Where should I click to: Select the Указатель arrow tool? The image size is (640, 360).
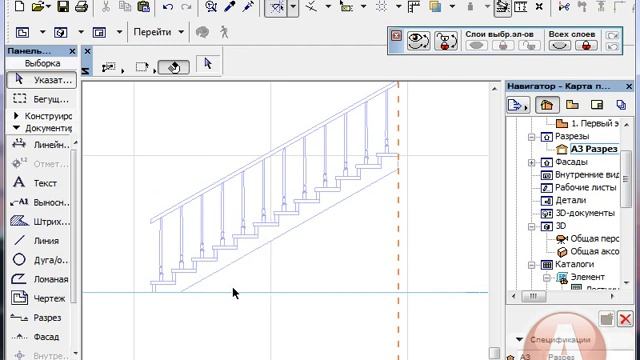pyautogui.click(x=42, y=80)
